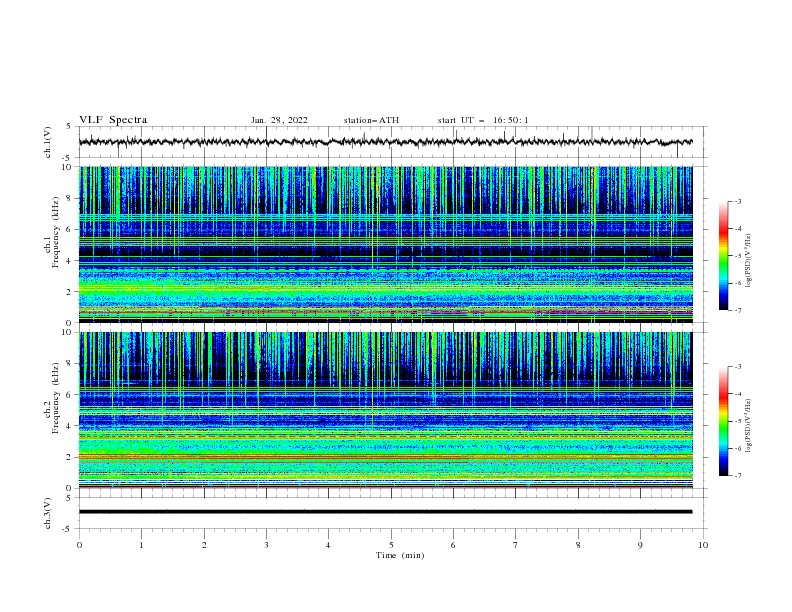Select the date text "Jan. 28, 2022"
Viewport: 792px width, 612px height.
pyautogui.click(x=279, y=120)
